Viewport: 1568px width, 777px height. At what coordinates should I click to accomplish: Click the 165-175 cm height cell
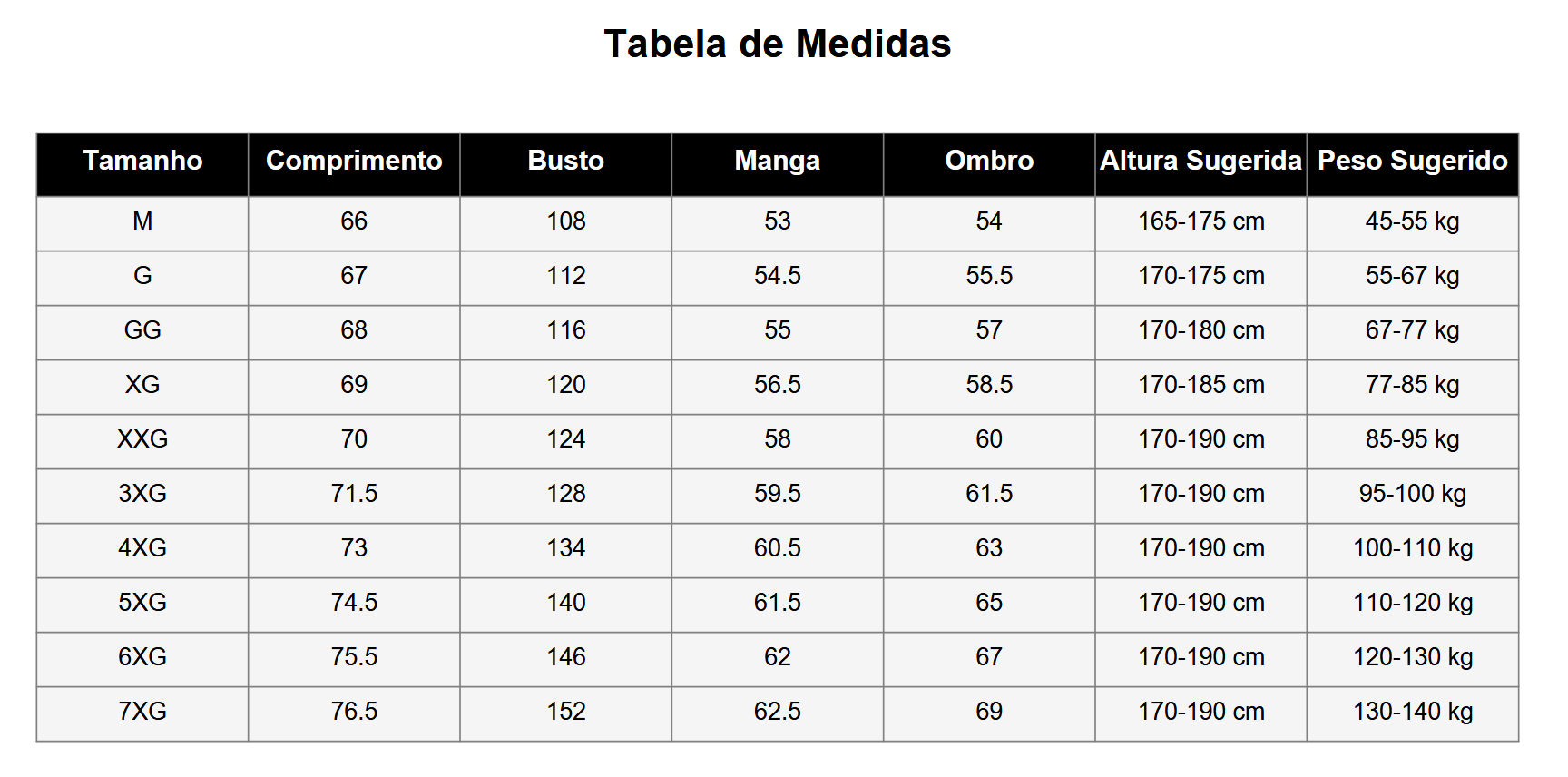point(1200,221)
